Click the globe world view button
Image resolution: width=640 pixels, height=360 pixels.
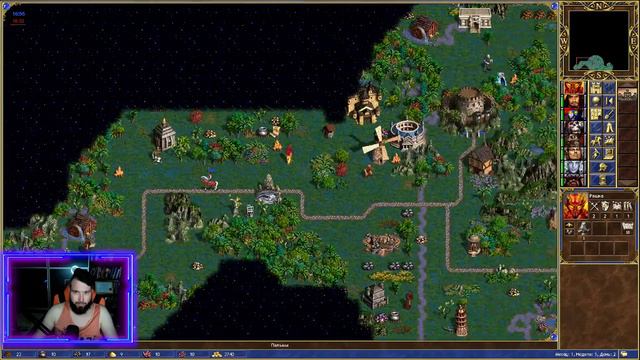coord(596,101)
